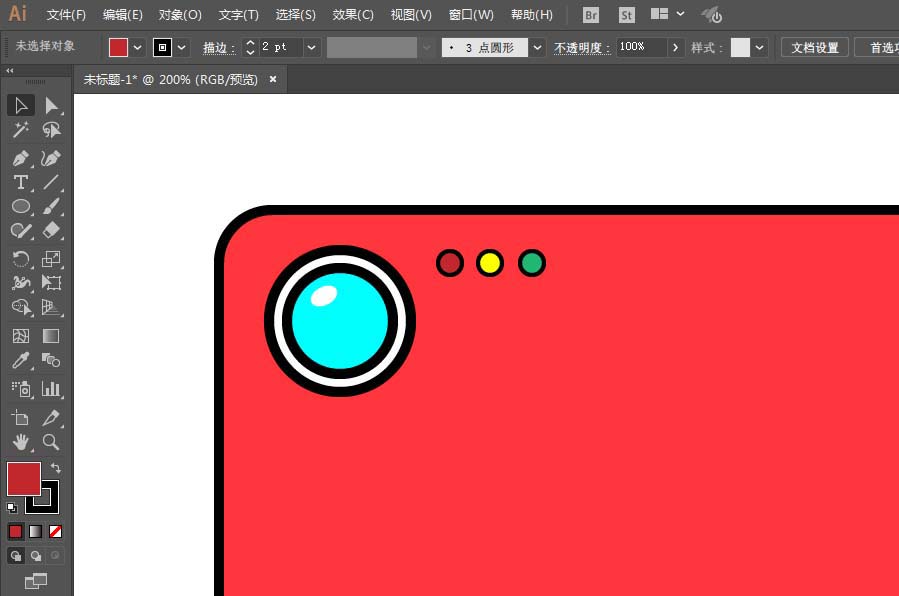Select the Slice tool
This screenshot has height=596, width=899.
51,418
